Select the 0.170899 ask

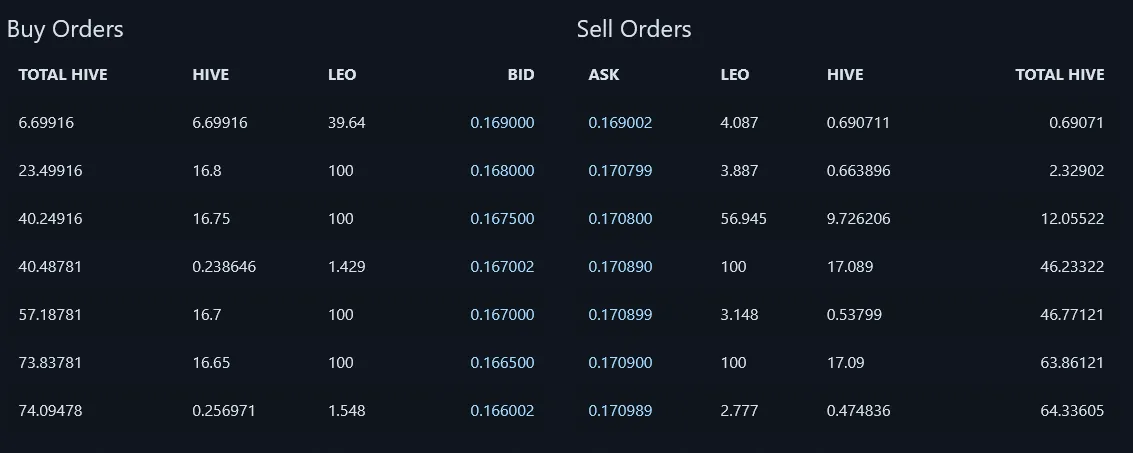pyautogui.click(x=620, y=314)
